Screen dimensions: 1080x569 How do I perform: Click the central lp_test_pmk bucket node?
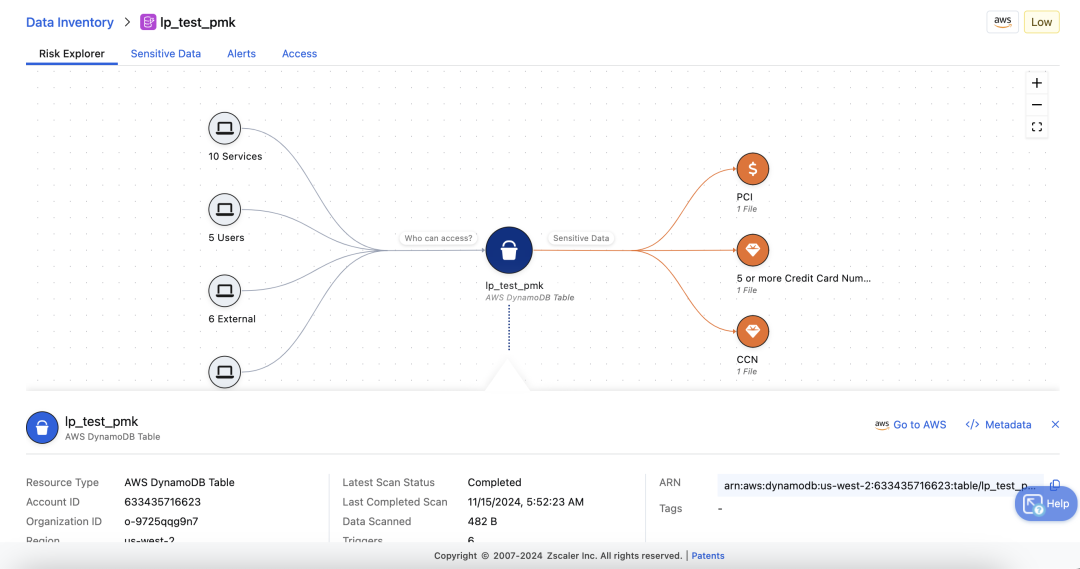[509, 250]
